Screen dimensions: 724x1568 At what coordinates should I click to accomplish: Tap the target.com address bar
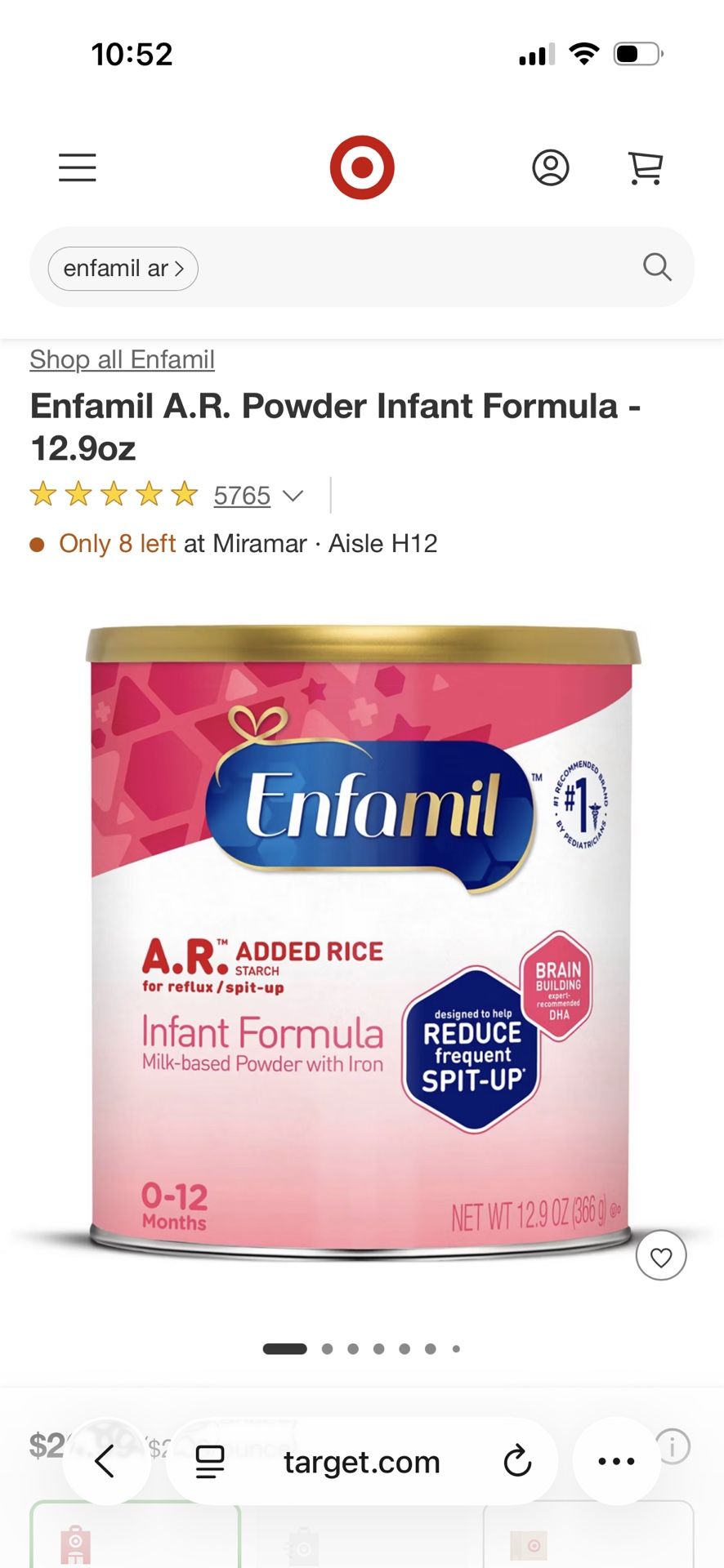pyautogui.click(x=362, y=1461)
